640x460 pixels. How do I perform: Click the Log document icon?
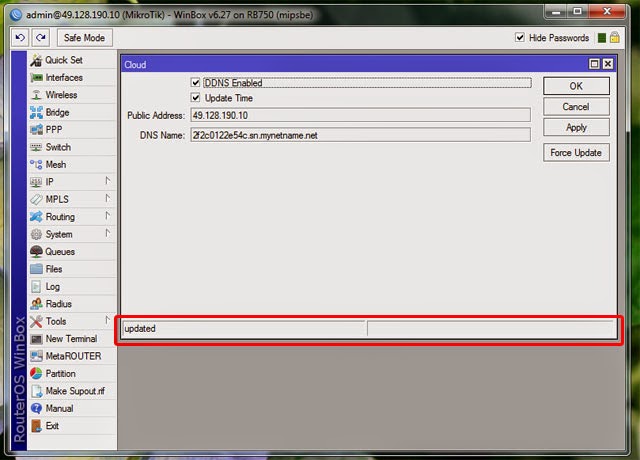[x=36, y=287]
